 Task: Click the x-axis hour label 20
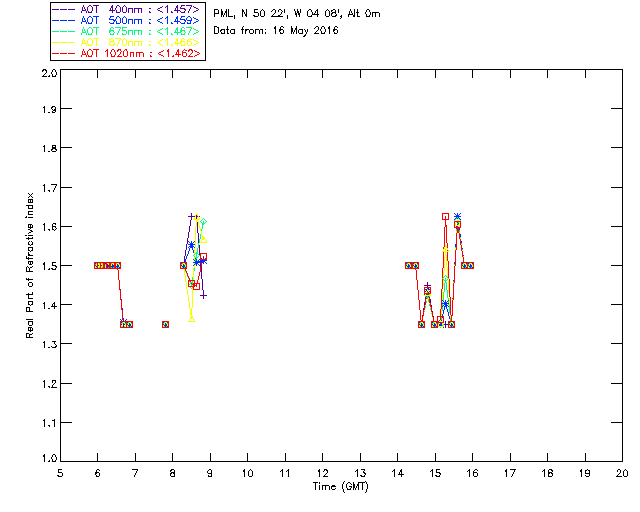tap(622, 473)
